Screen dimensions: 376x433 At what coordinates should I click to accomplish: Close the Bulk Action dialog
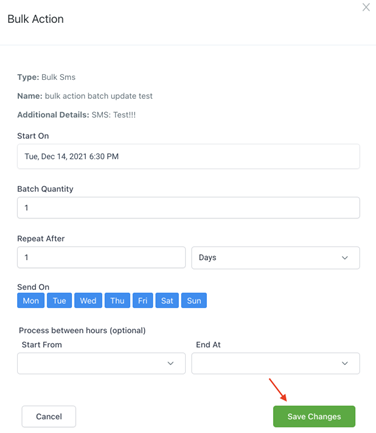pos(366,7)
